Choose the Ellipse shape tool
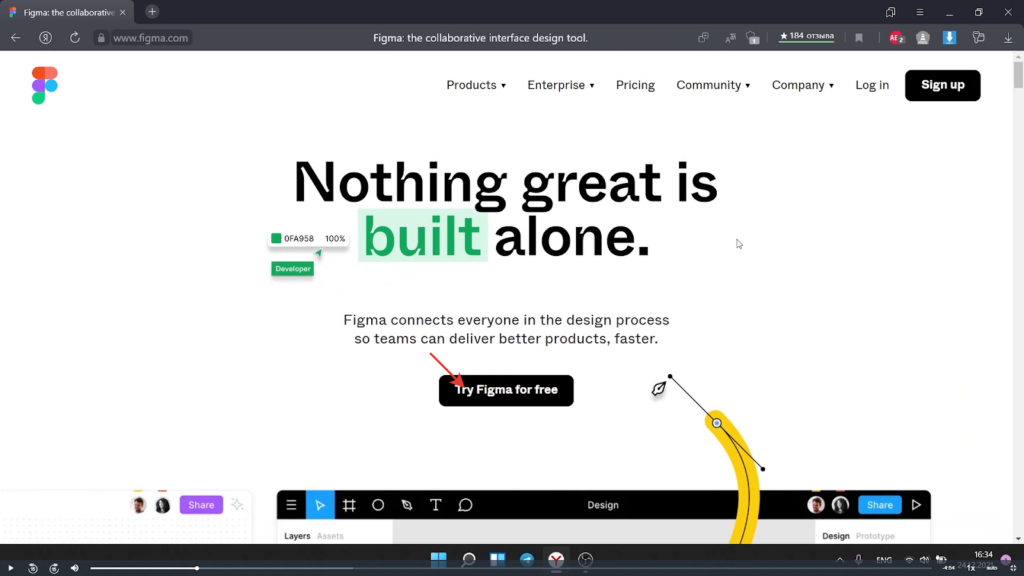1024x576 pixels. click(x=378, y=505)
